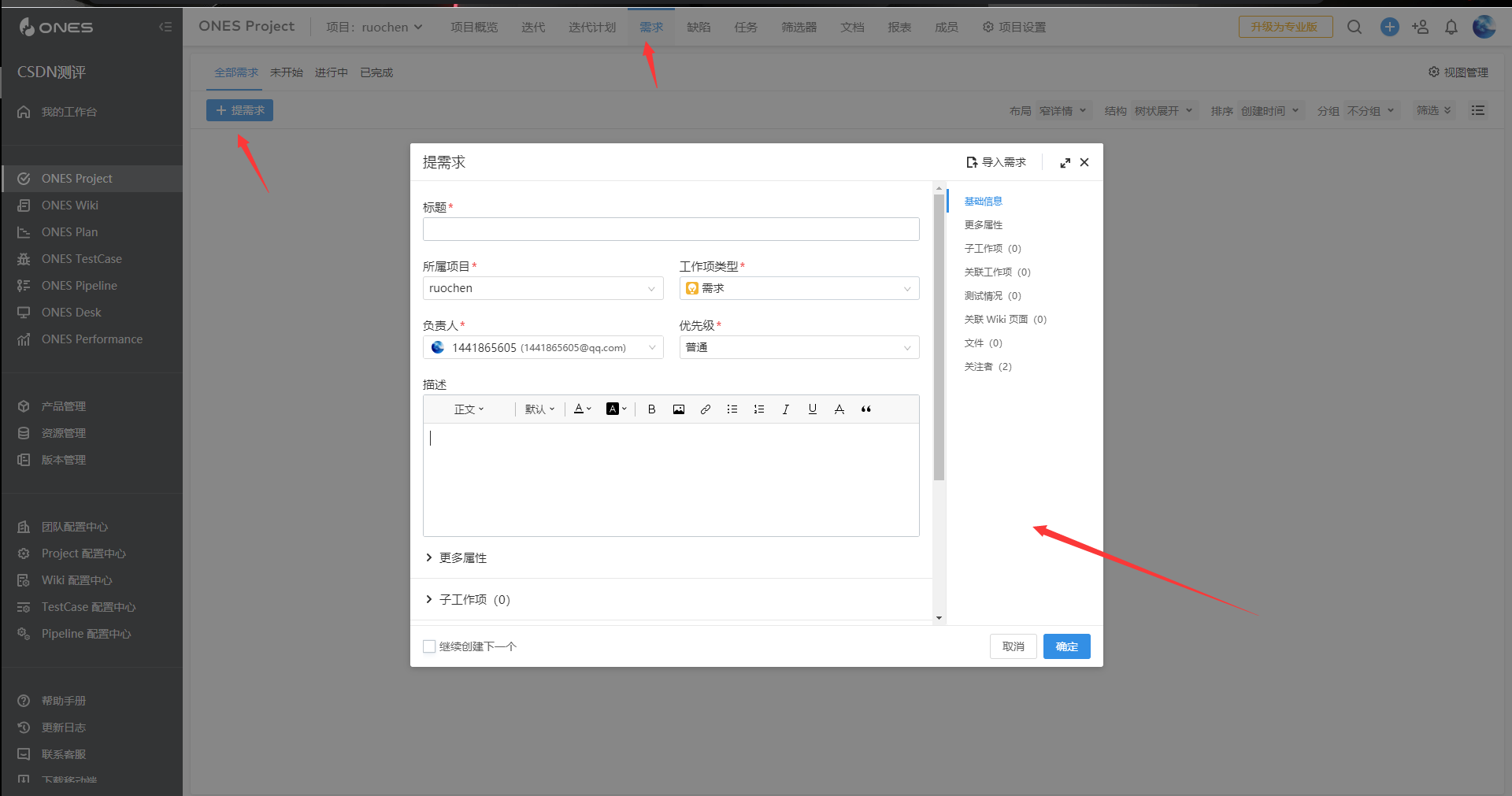The height and width of the screenshot is (796, 1512).
Task: Click the notification bell icon
Action: 1451,26
